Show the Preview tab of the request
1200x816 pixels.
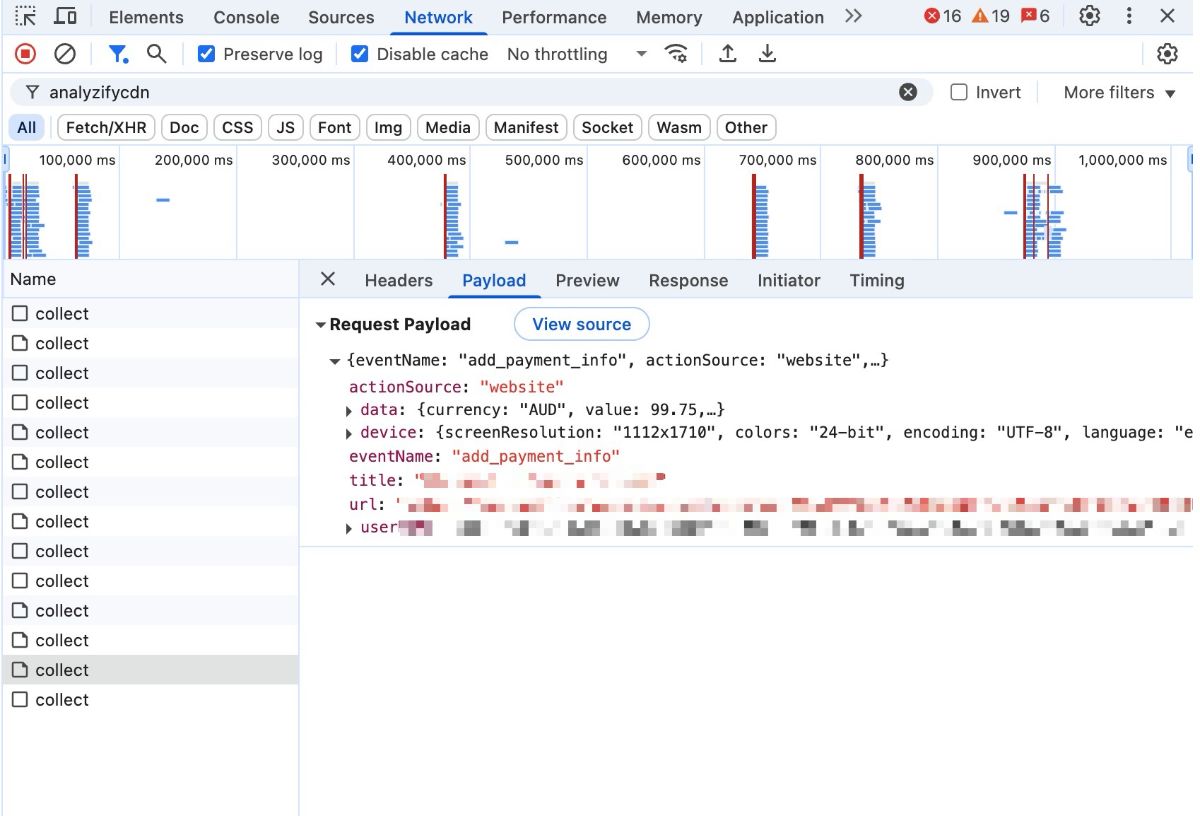point(588,281)
